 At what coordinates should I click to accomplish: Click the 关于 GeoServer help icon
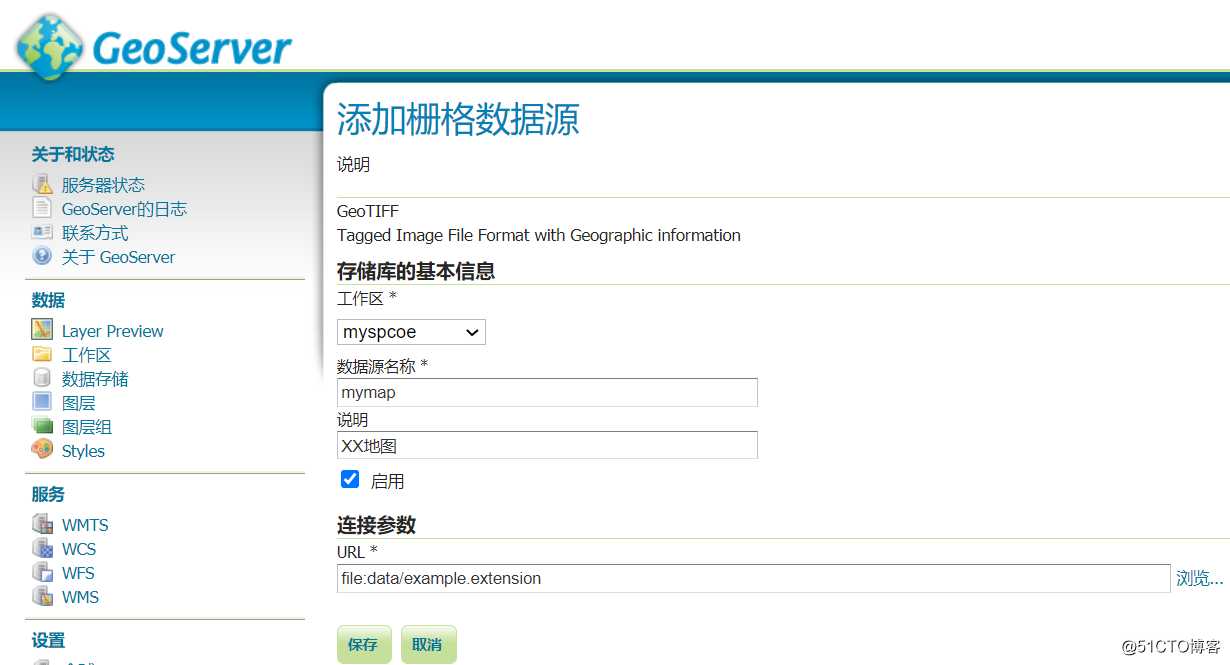(42, 256)
